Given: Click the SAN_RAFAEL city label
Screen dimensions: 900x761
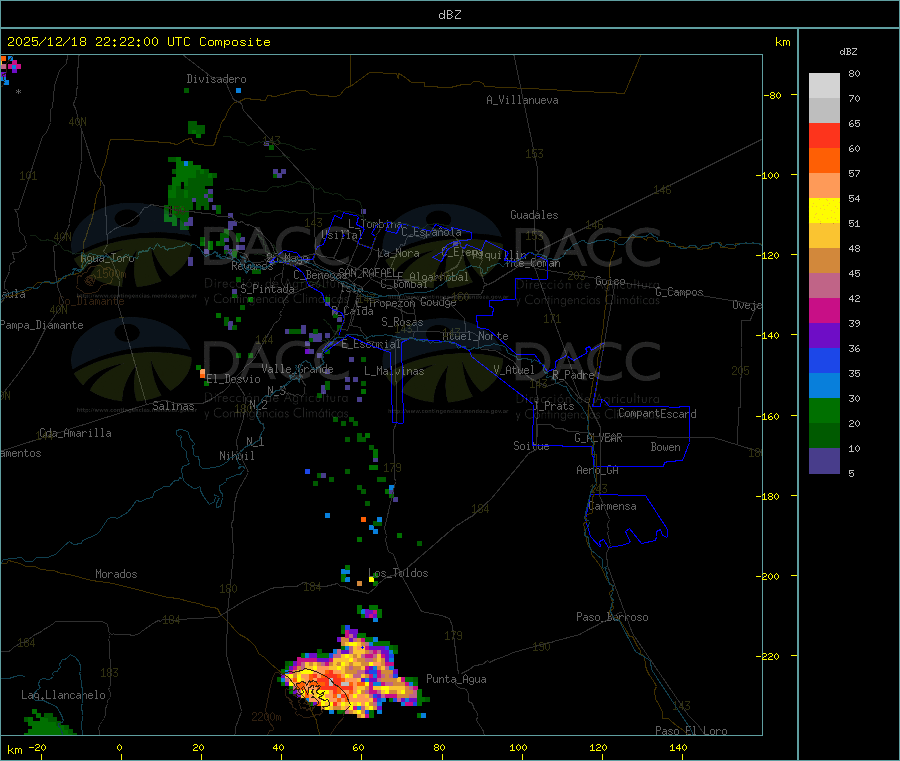Looking at the screenshot, I should click(367, 272).
